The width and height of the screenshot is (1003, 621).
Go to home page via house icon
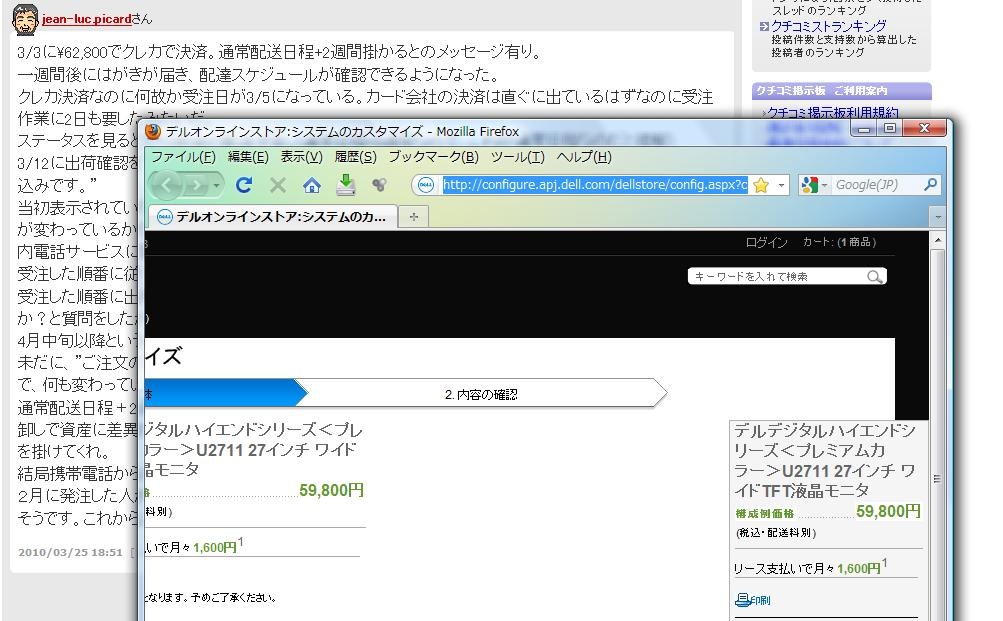tap(312, 185)
